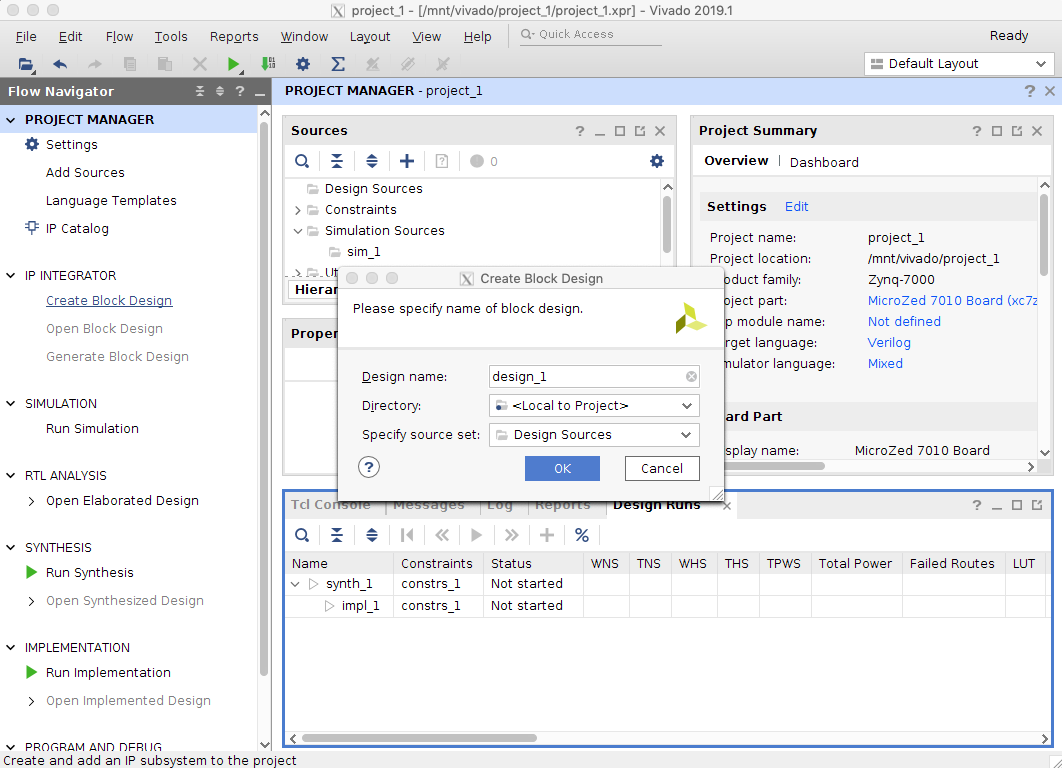Open Project Manager window help icon
The image size is (1062, 768).
[x=1030, y=91]
